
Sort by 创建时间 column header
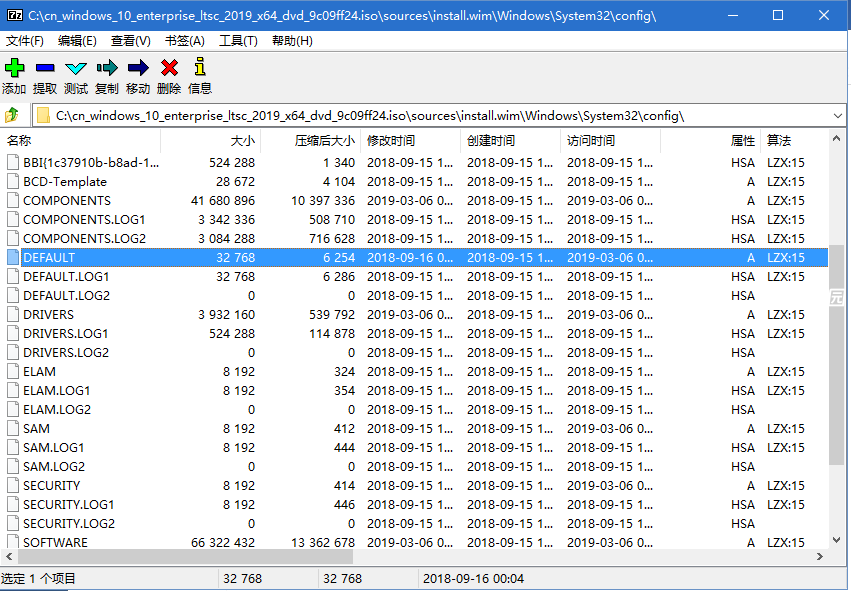point(511,141)
